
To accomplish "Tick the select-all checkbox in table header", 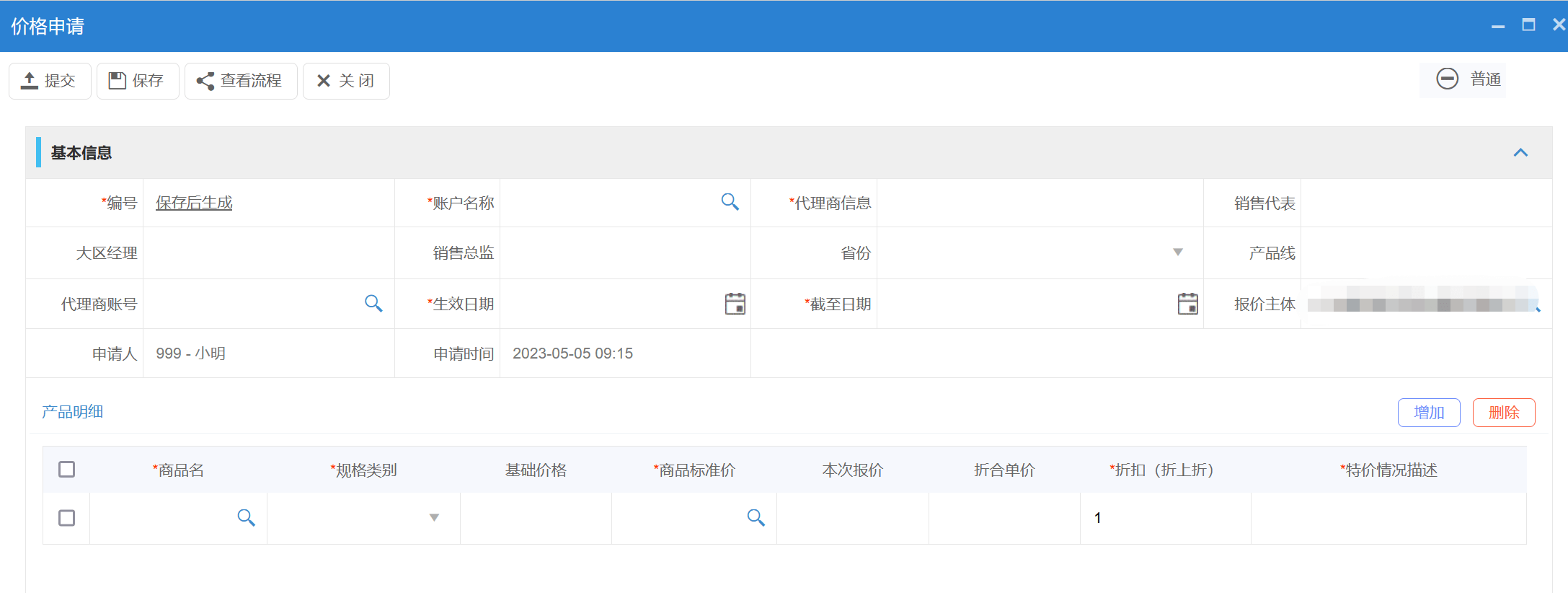I will pos(66,470).
